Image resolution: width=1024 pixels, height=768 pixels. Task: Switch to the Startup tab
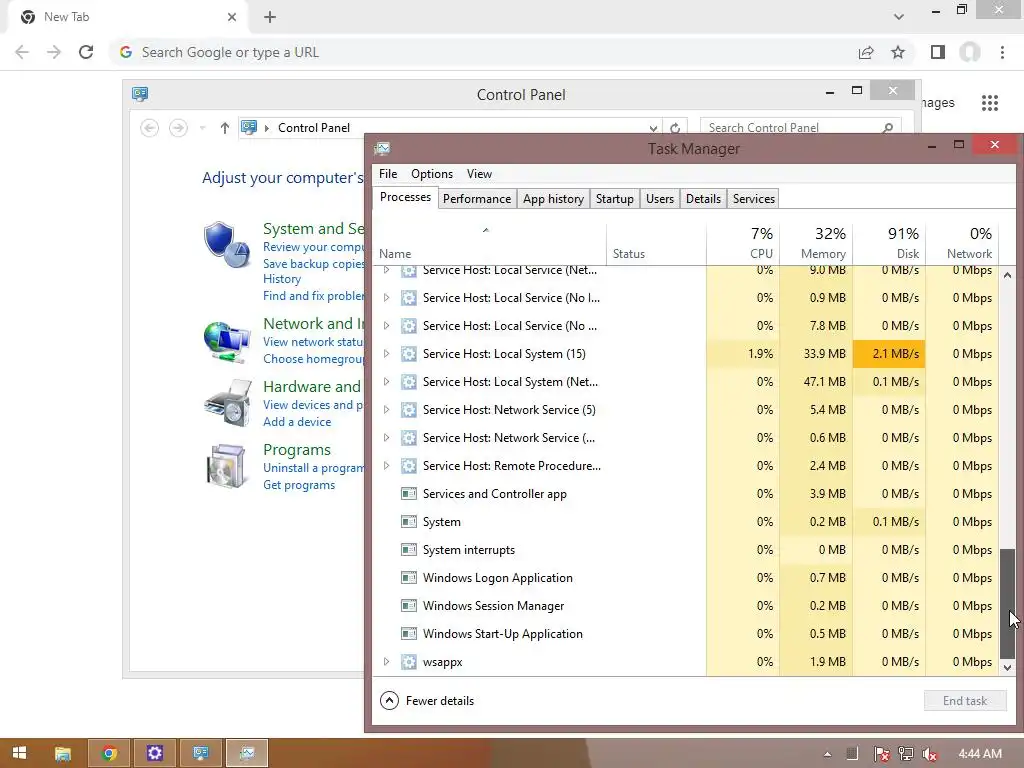point(615,199)
